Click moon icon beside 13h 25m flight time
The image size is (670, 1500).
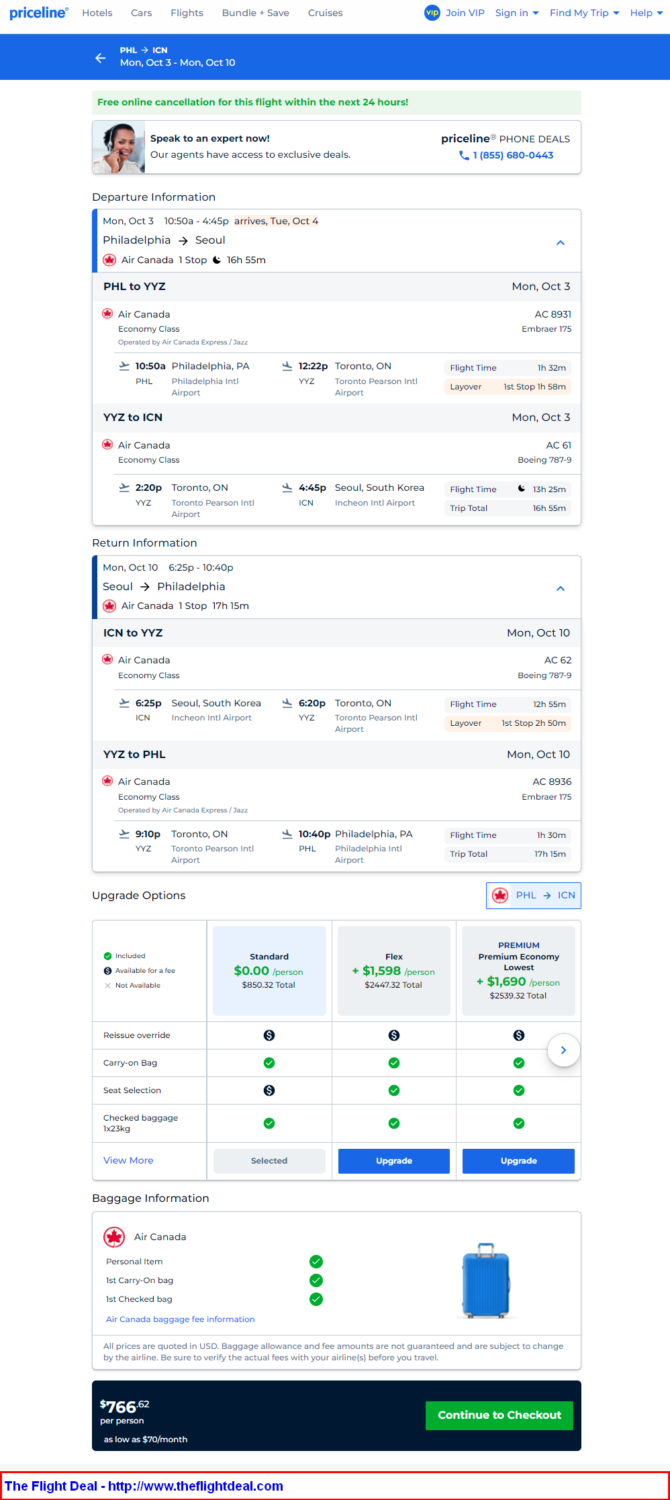point(521,489)
